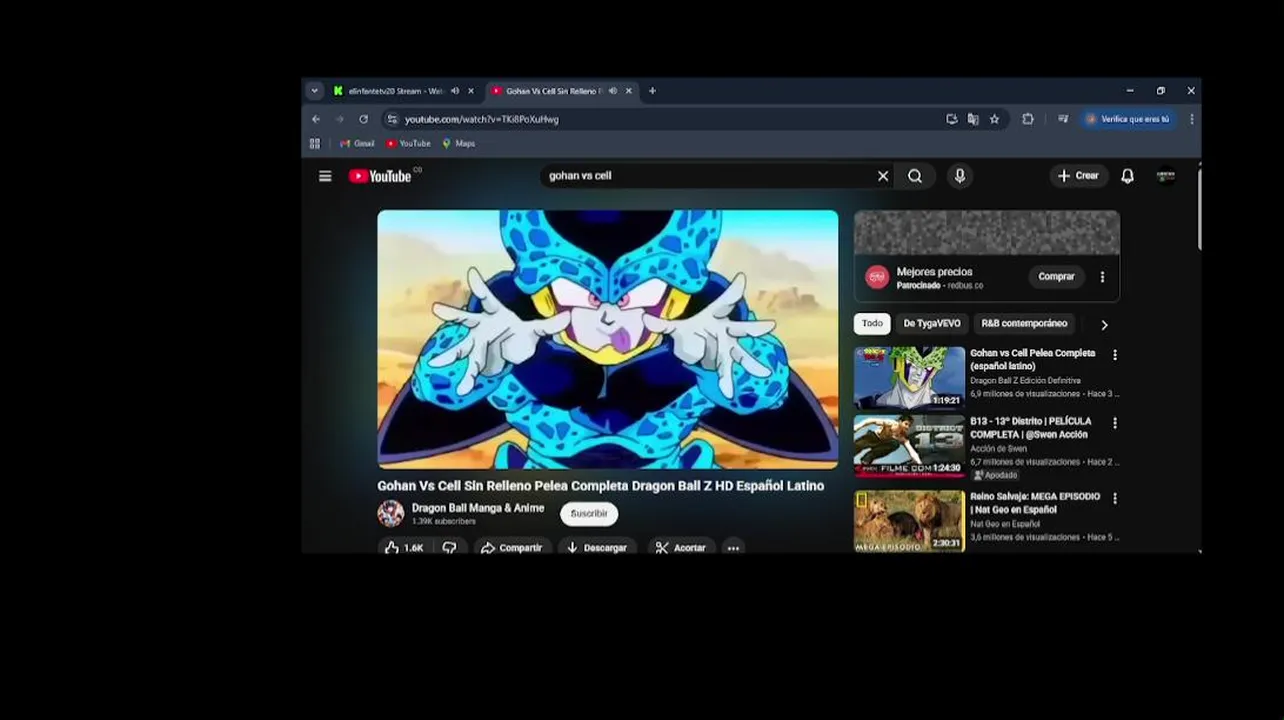Bookmark this page with the star
The height and width of the screenshot is (720, 1284).
tap(994, 119)
